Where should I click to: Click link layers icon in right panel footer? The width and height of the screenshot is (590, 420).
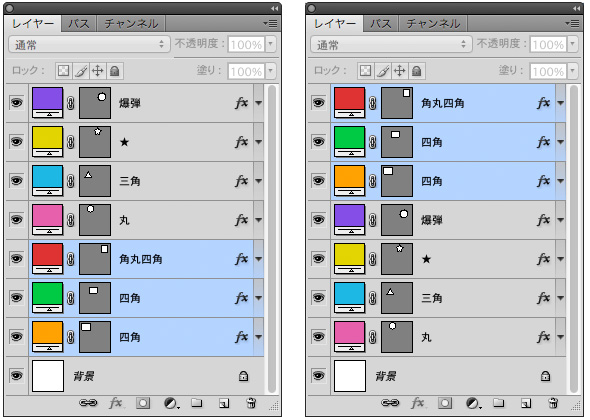[390, 403]
